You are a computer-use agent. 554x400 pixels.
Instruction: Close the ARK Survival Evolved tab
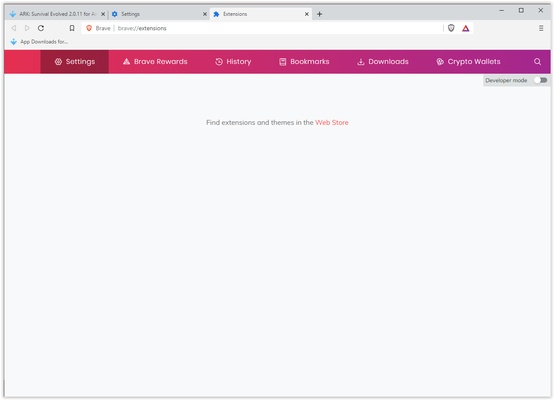[x=103, y=14]
